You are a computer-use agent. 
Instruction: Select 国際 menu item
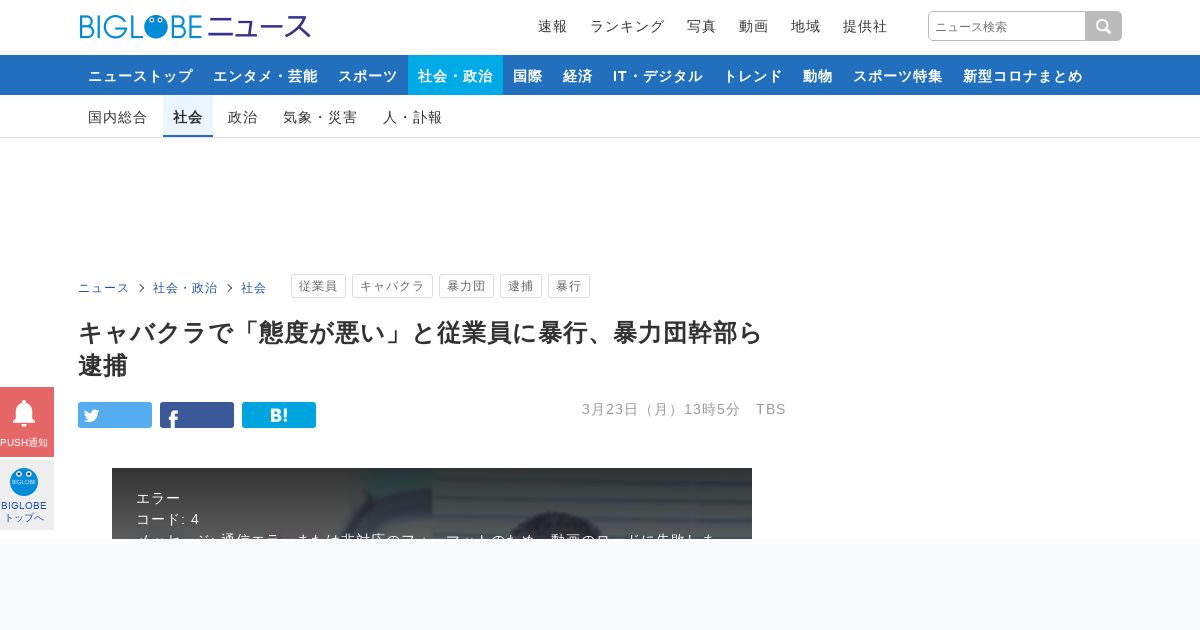pyautogui.click(x=527, y=75)
